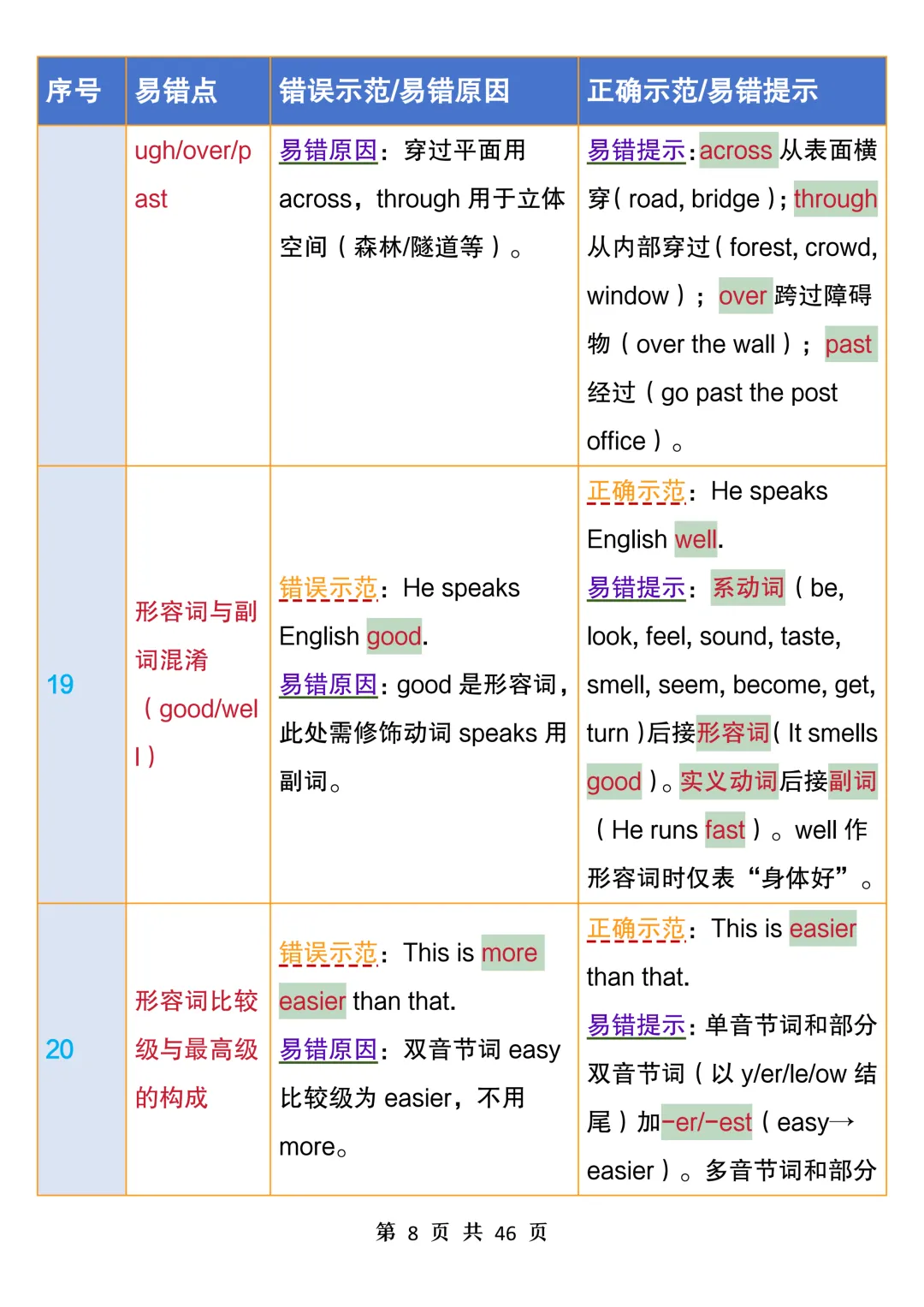Click 易错提示 label in row 20
The image size is (924, 1307).
[637, 1025]
